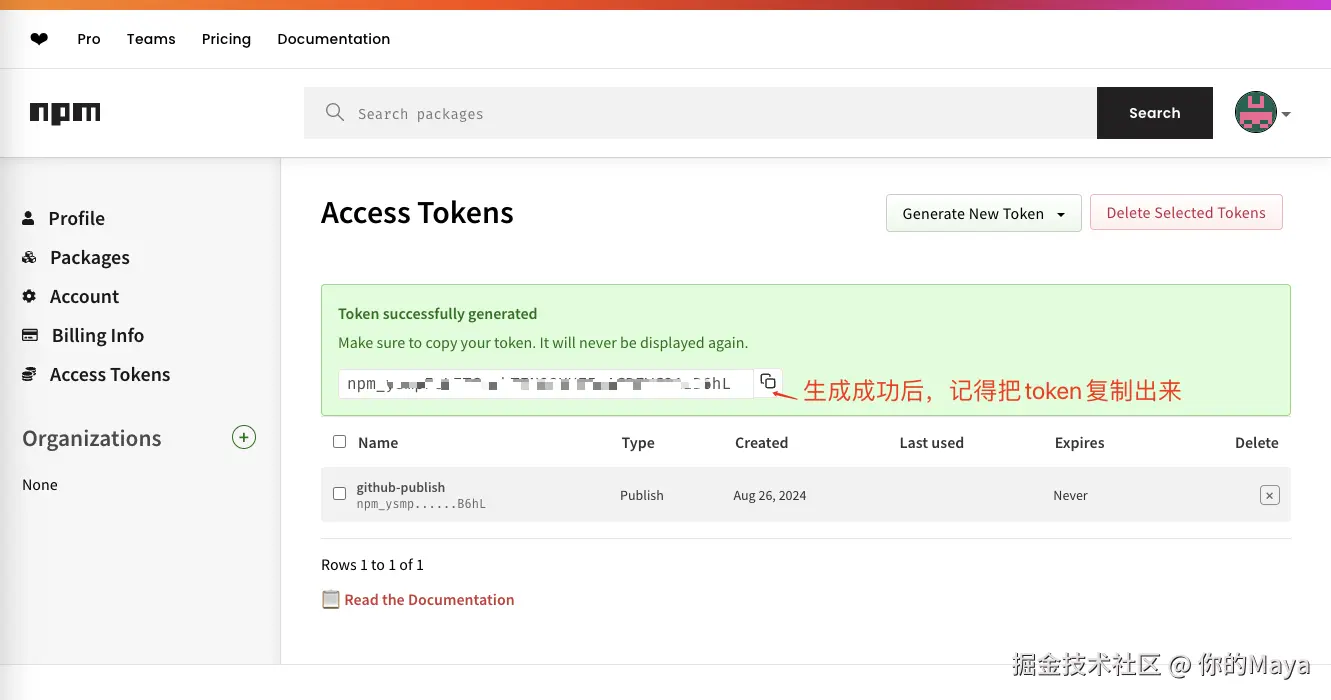The image size is (1331, 700).
Task: Click the Billing Info card icon
Action: click(28, 335)
